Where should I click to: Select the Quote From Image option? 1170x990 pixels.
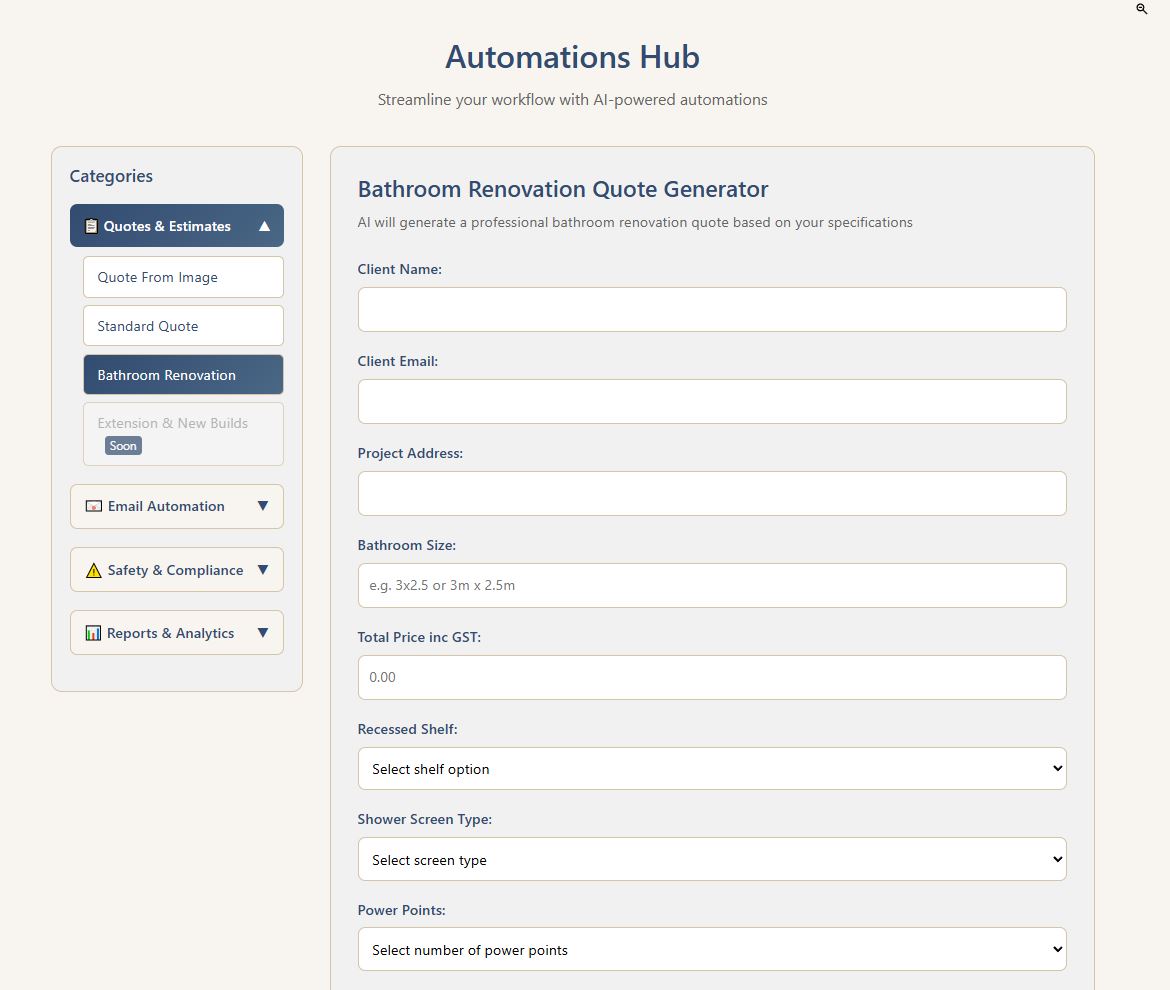(183, 277)
